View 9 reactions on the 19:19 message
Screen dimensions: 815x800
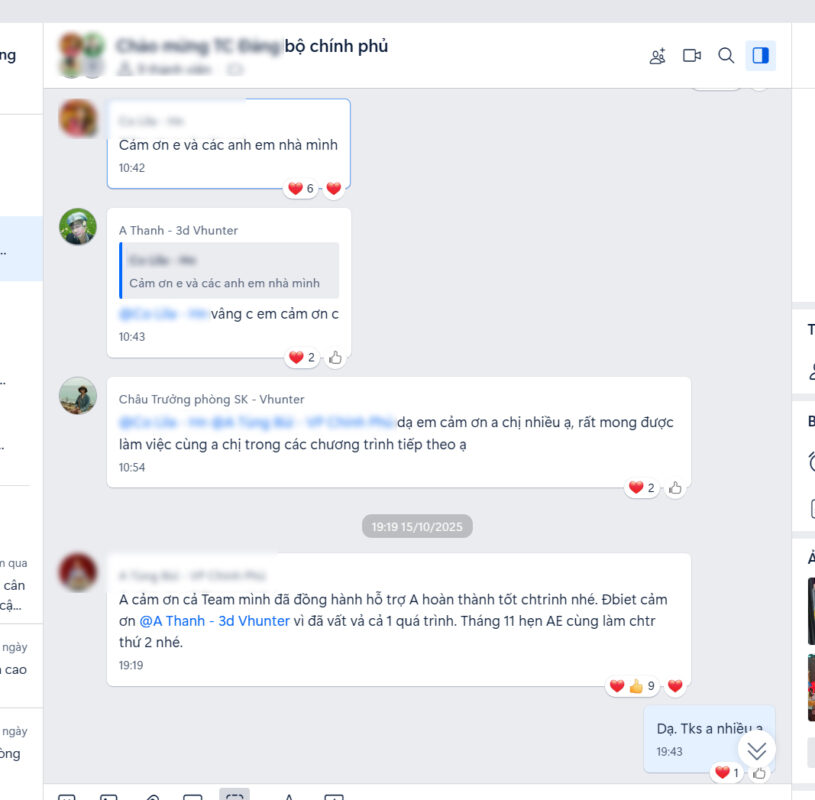pyautogui.click(x=632, y=686)
